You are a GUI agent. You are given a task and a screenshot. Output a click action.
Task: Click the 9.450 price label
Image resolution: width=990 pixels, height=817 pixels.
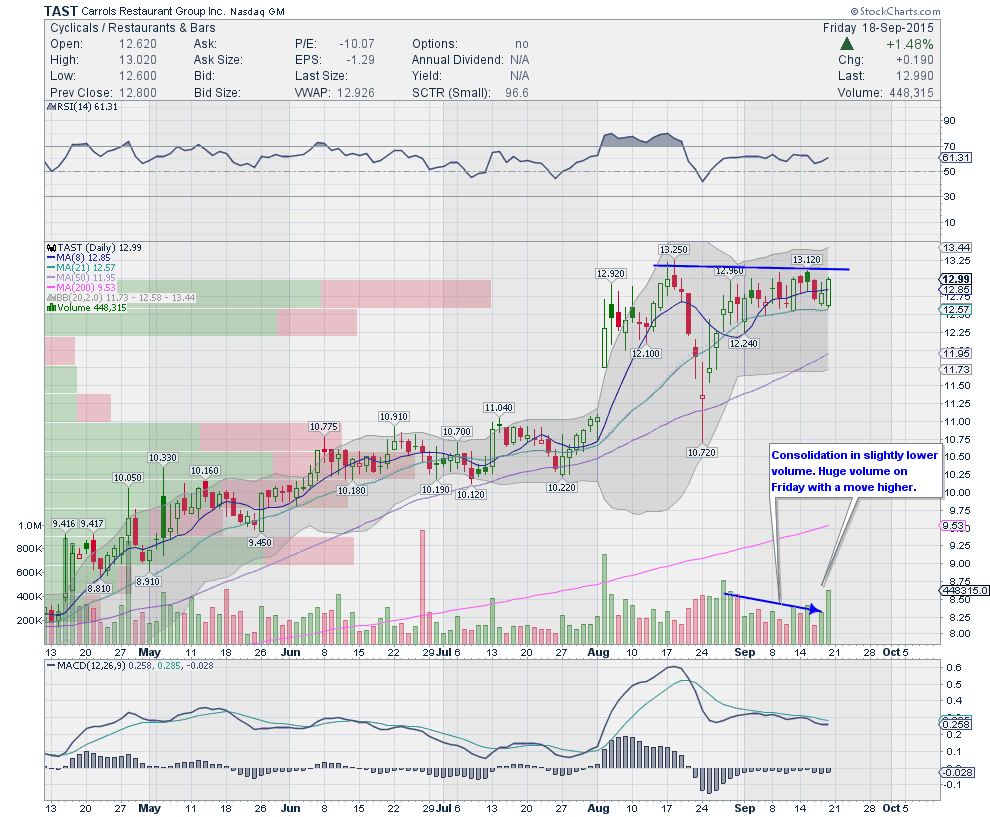(x=260, y=543)
